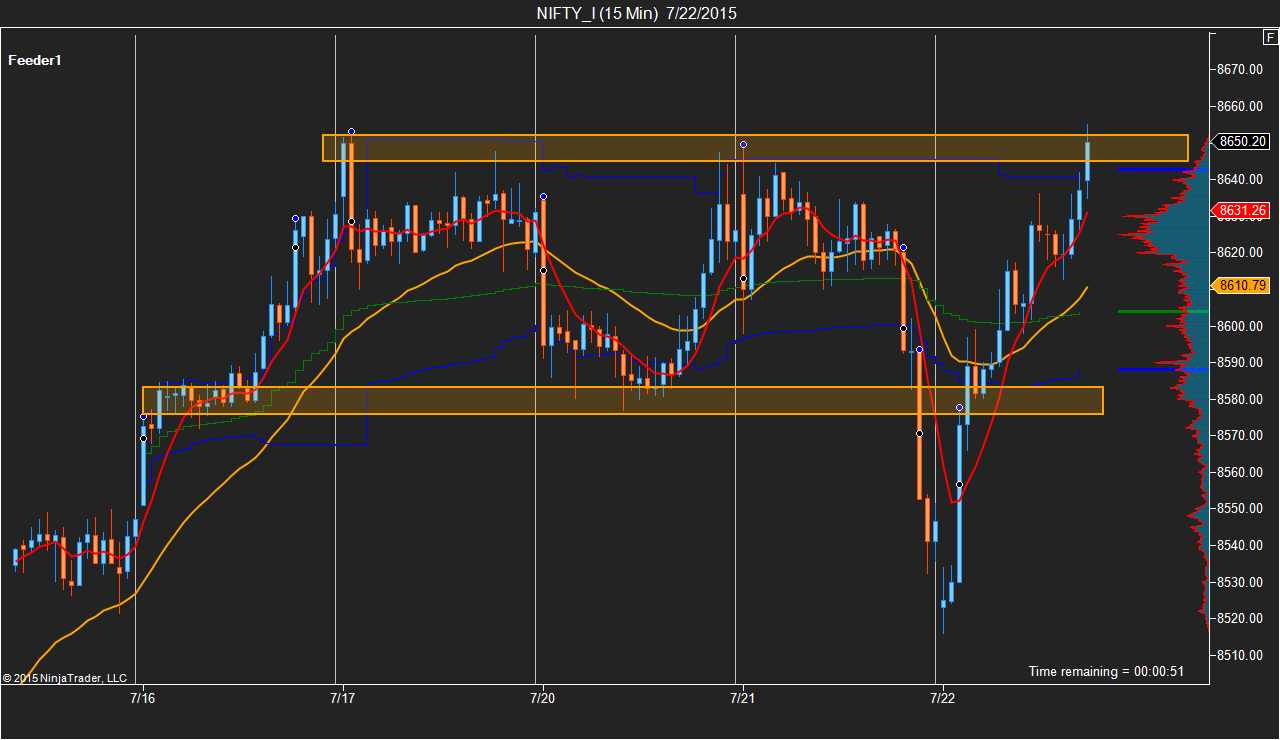Viewport: 1280px width, 740px height.
Task: Click the green line on the volume profile
Action: tap(1163, 311)
